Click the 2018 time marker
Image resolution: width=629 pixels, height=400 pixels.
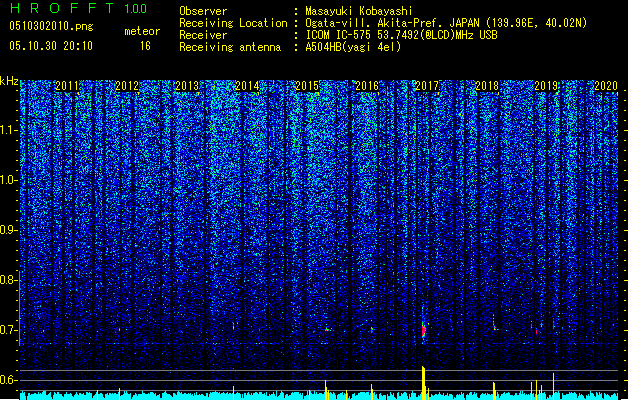pyautogui.click(x=487, y=86)
